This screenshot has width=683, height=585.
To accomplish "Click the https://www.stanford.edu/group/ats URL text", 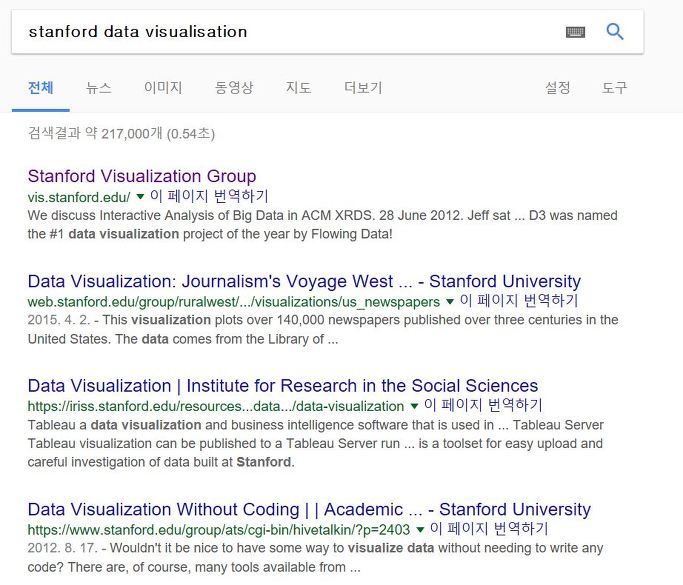I will tap(219, 530).
